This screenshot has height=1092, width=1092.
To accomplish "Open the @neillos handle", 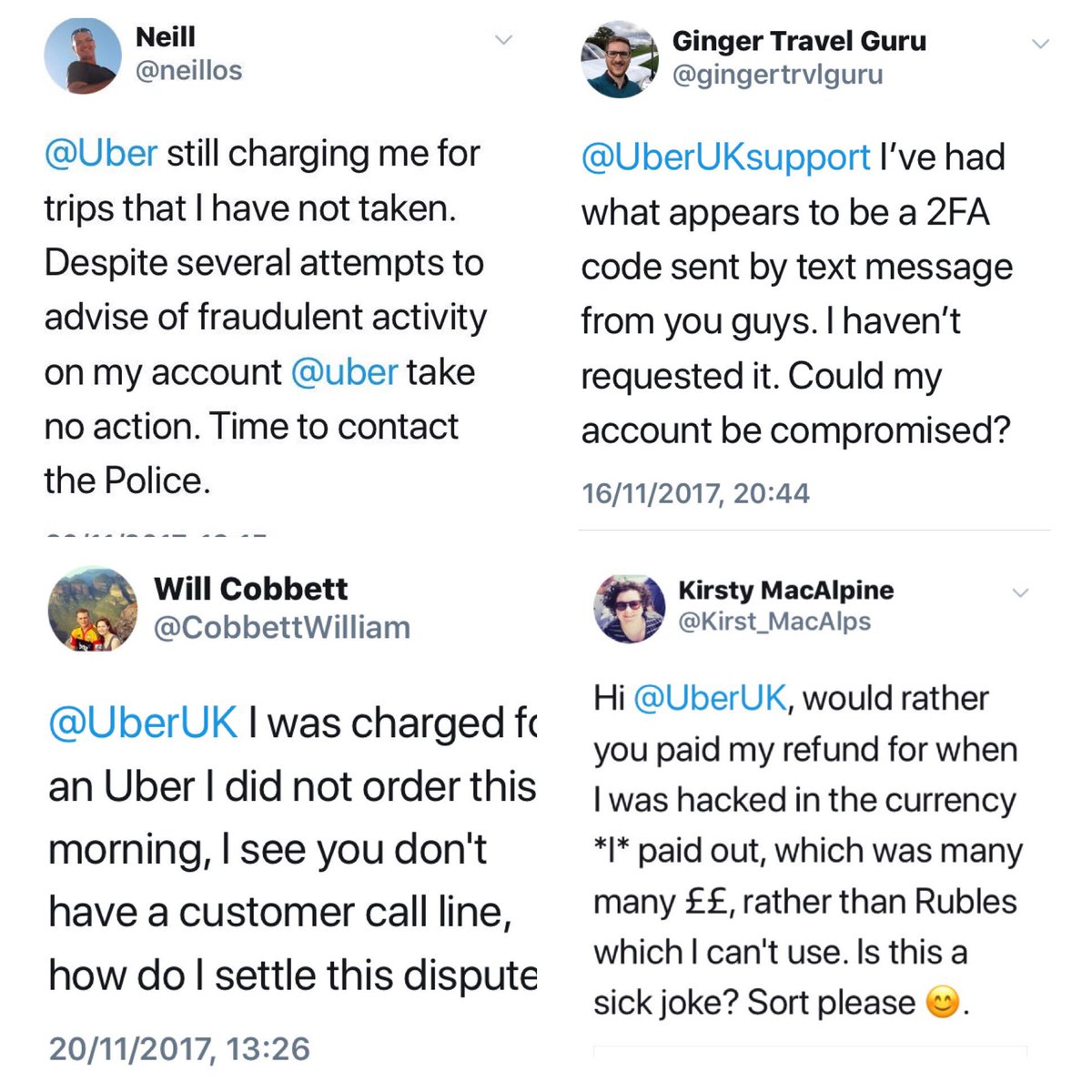I will coord(188,71).
